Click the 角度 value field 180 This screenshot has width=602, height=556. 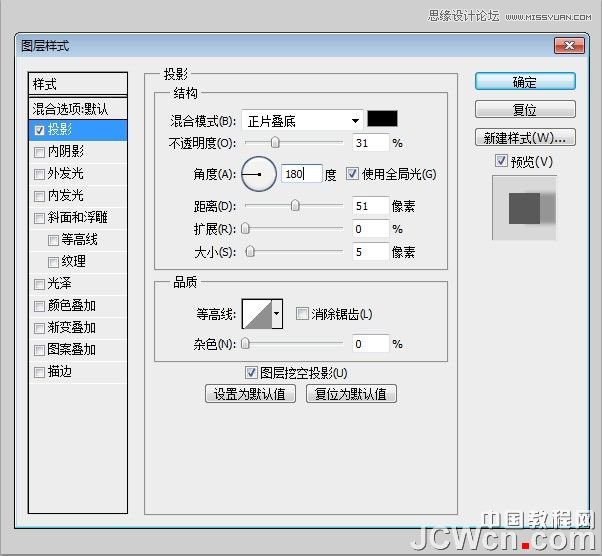pos(301,174)
